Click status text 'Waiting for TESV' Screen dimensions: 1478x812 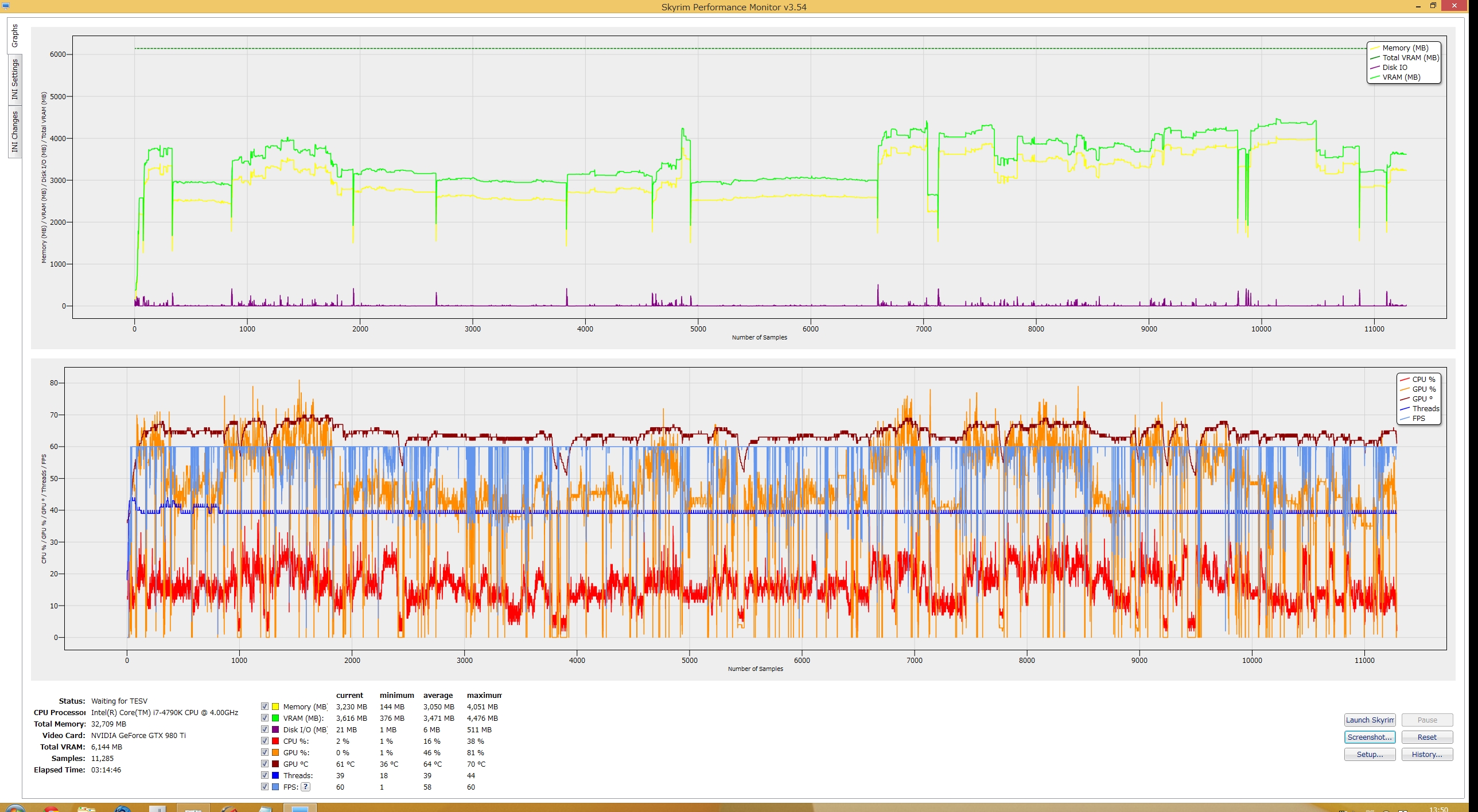[x=119, y=701]
